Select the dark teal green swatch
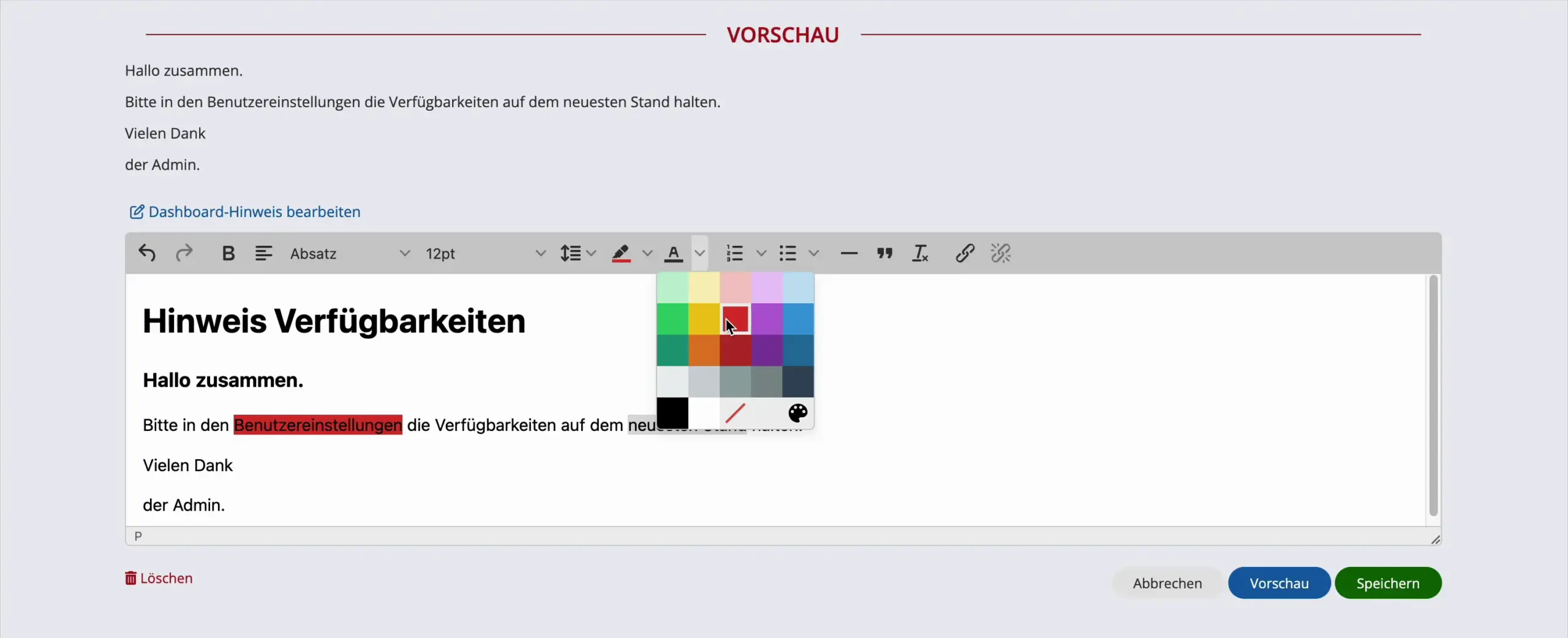The image size is (1568, 638). 673,351
